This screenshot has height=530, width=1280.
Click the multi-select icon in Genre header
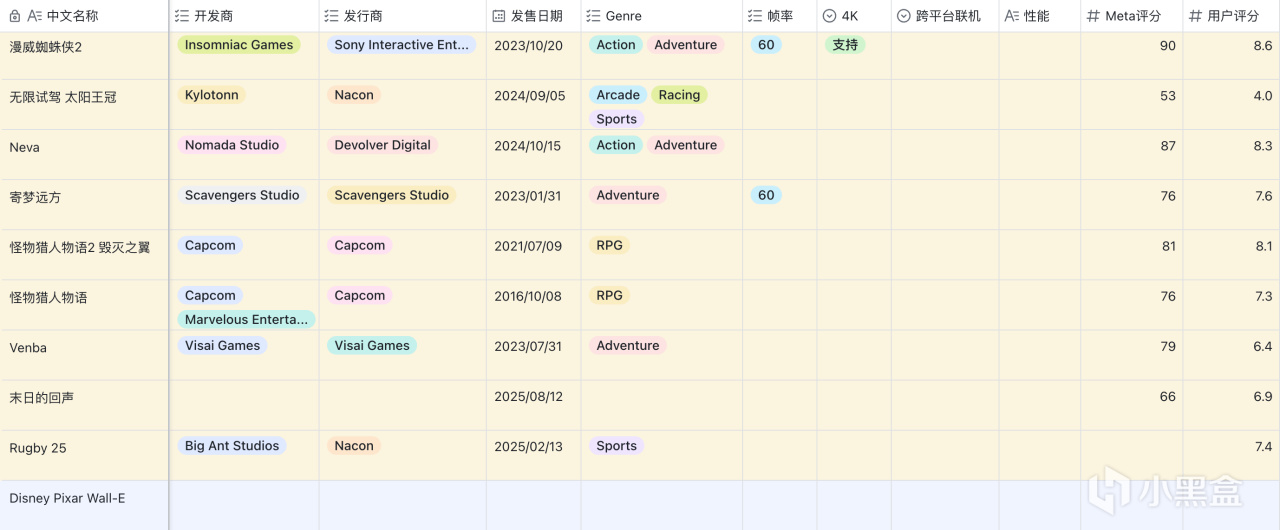pyautogui.click(x=594, y=16)
